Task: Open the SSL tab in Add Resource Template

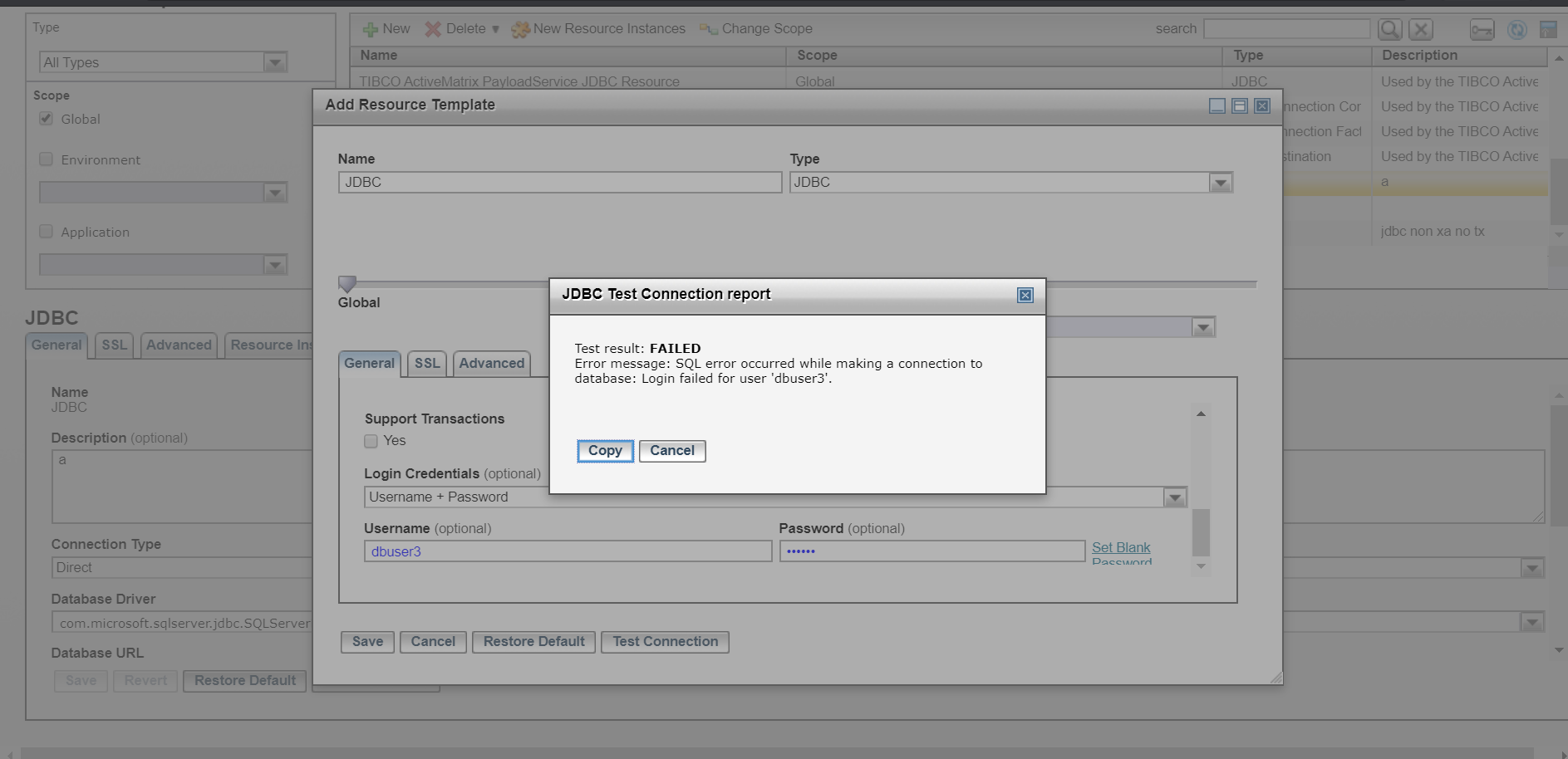Action: (427, 364)
